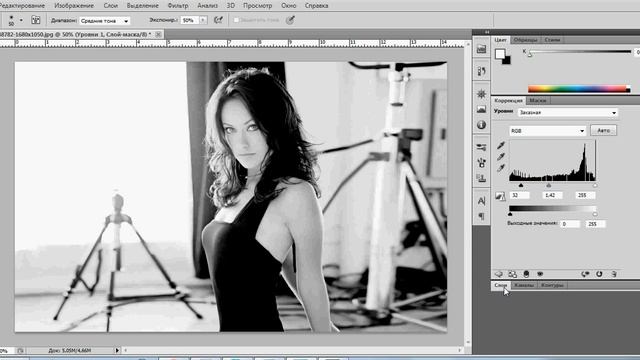640x360 pixels.
Task: Open the Navigator wheel panel icon
Action: 482,94
